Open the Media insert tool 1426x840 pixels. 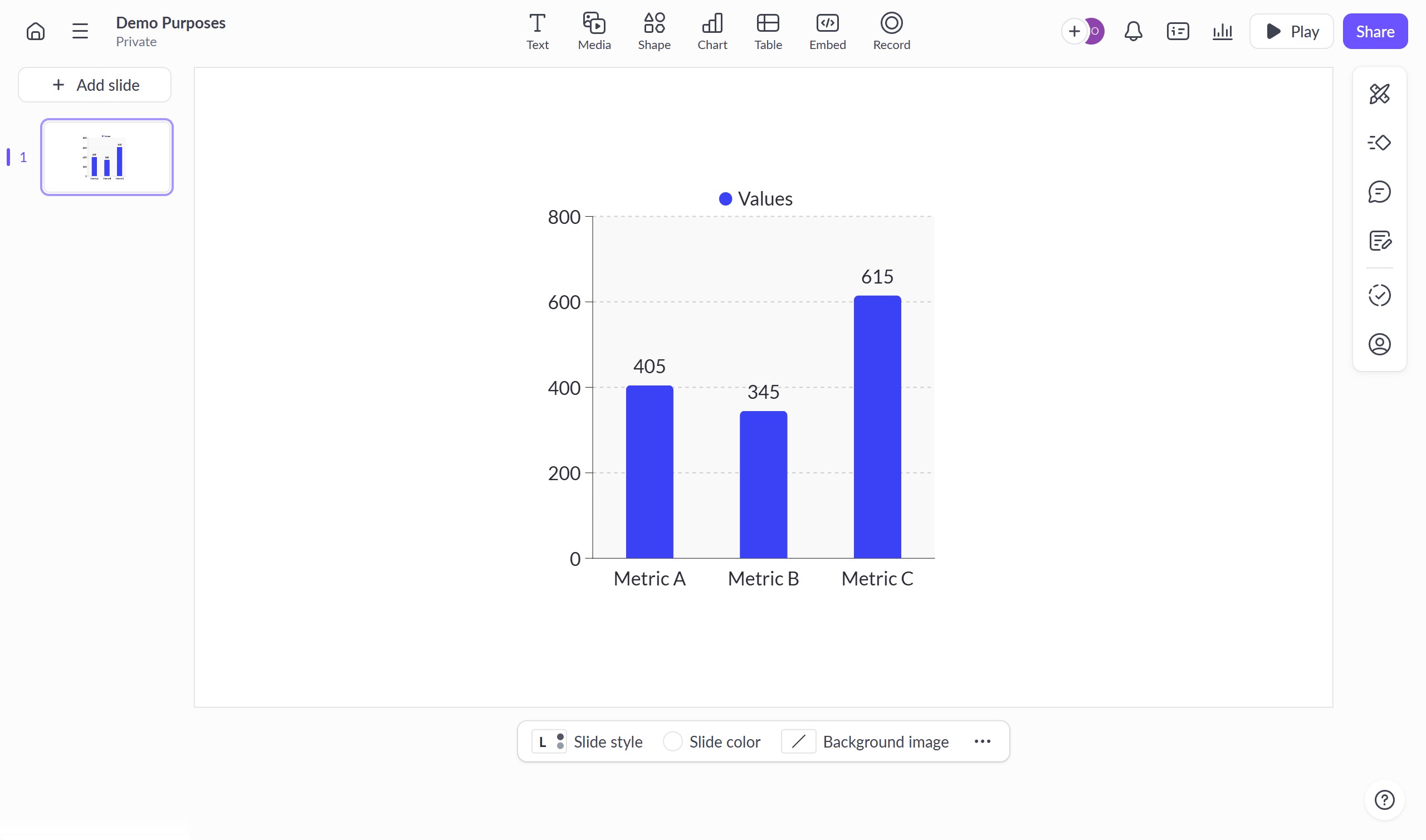tap(594, 32)
